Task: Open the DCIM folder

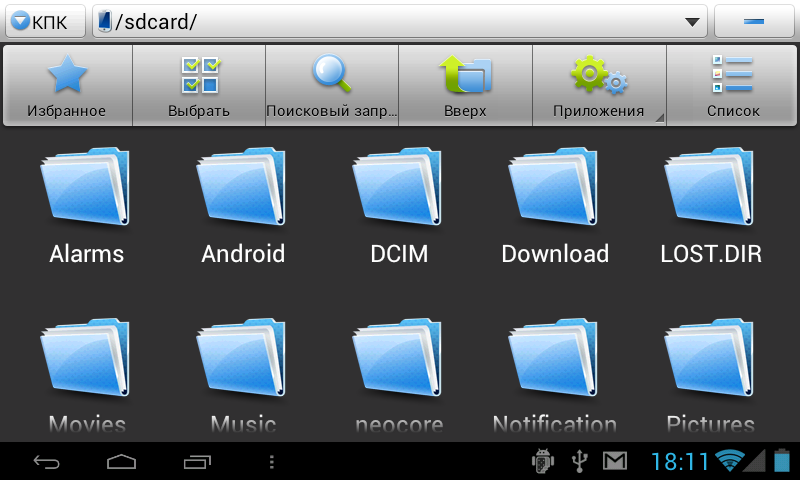Action: coord(399,207)
